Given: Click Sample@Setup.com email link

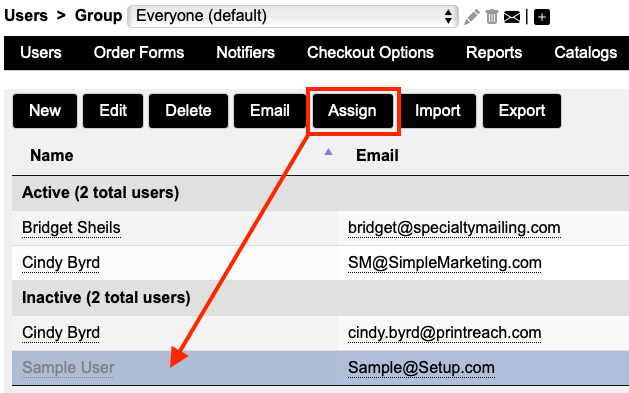Looking at the screenshot, I should pos(421,368).
